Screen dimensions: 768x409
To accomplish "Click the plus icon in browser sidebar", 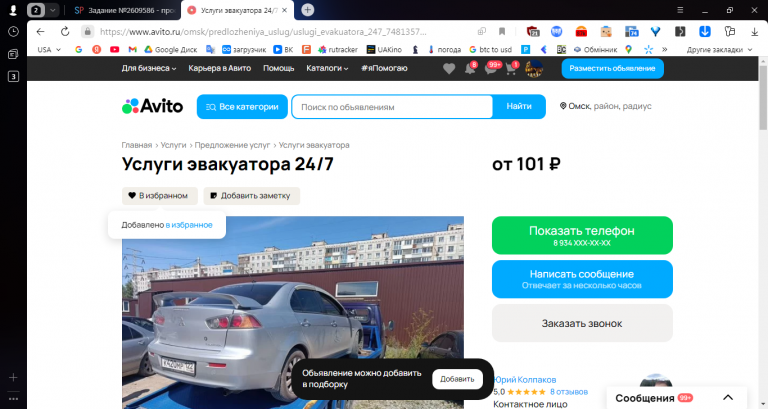I will (x=13, y=377).
